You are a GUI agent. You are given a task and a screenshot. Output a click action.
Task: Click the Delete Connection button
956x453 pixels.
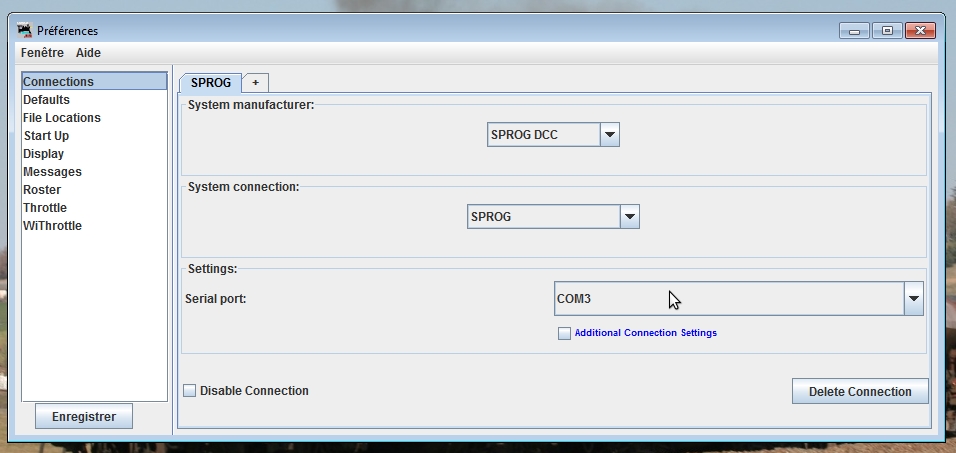(x=860, y=391)
